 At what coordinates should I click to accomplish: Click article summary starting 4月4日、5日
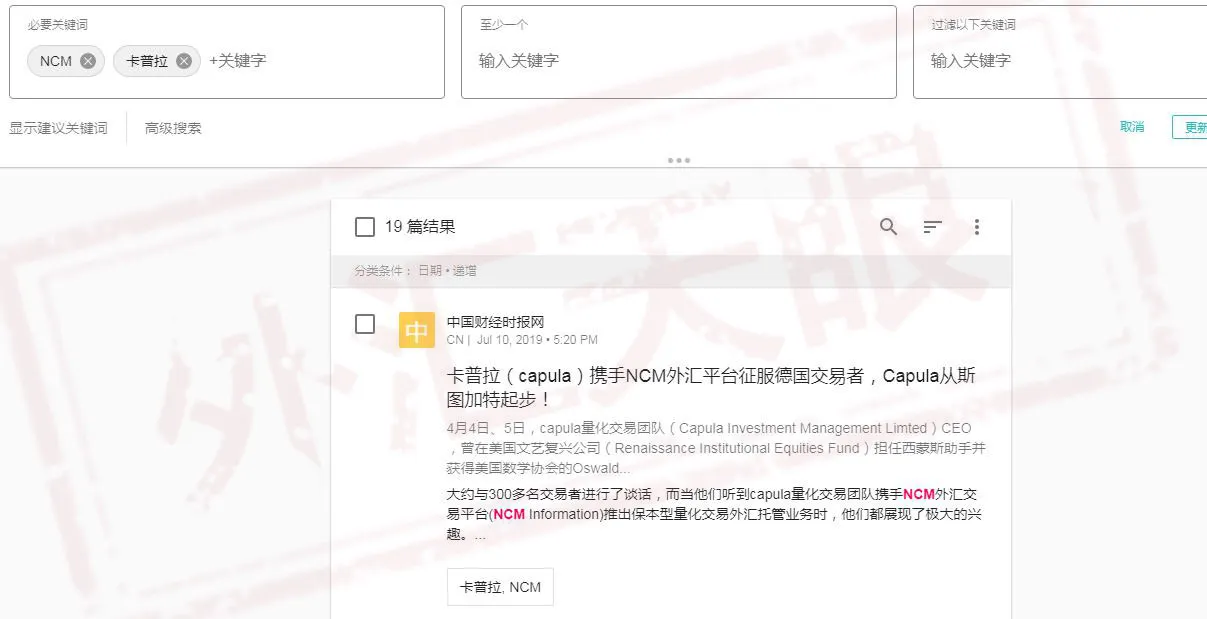(x=716, y=448)
